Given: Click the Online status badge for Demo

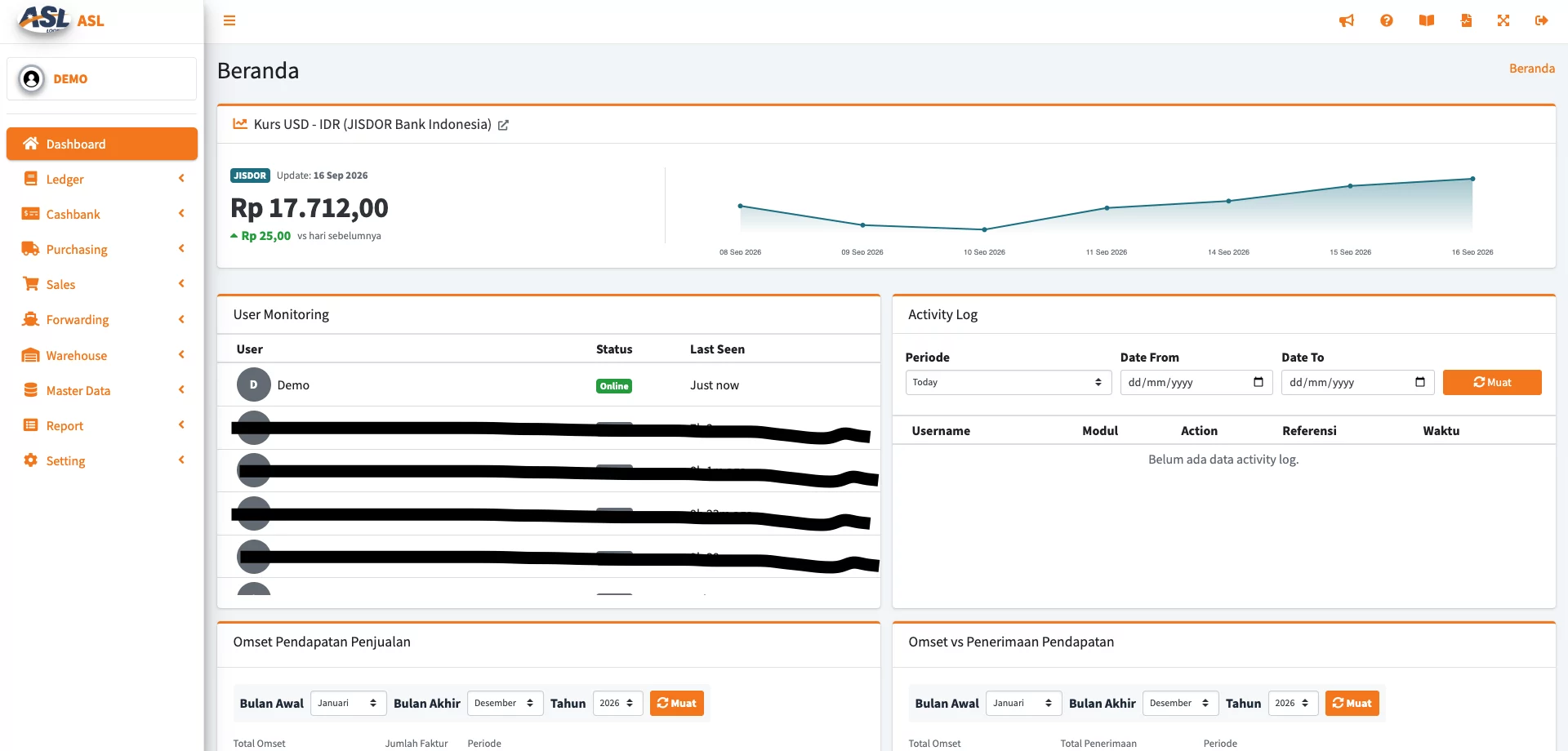Looking at the screenshot, I should [x=614, y=386].
